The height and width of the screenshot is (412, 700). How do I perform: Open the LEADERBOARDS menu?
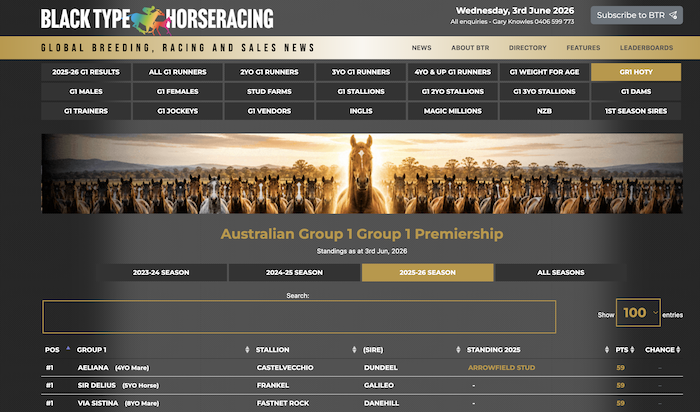(x=646, y=48)
